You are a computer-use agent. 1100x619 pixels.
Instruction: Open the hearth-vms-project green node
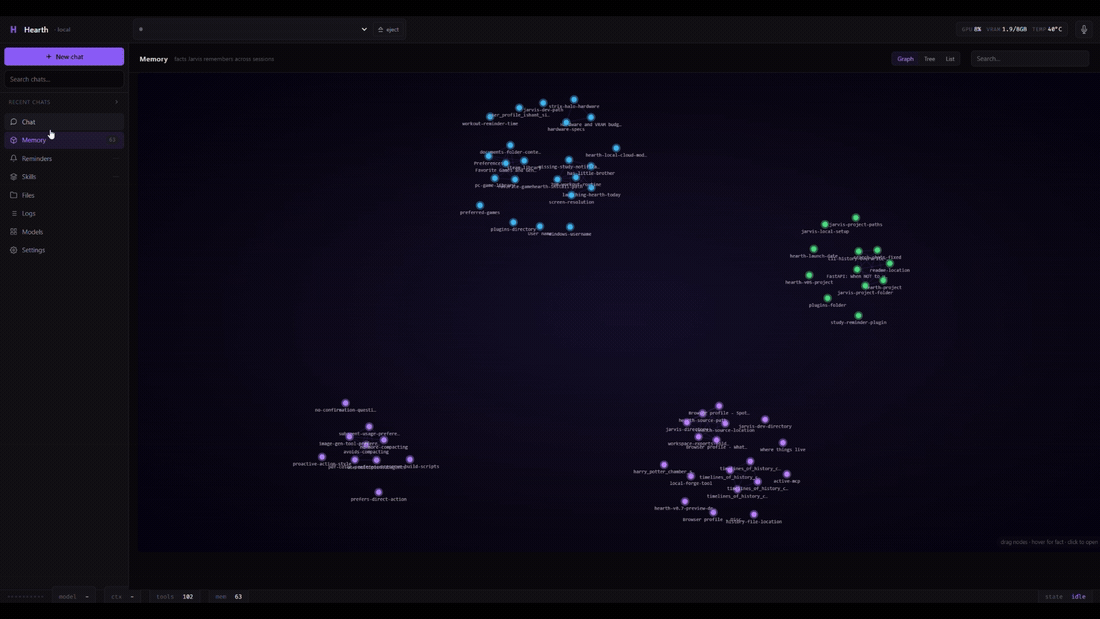[809, 276]
